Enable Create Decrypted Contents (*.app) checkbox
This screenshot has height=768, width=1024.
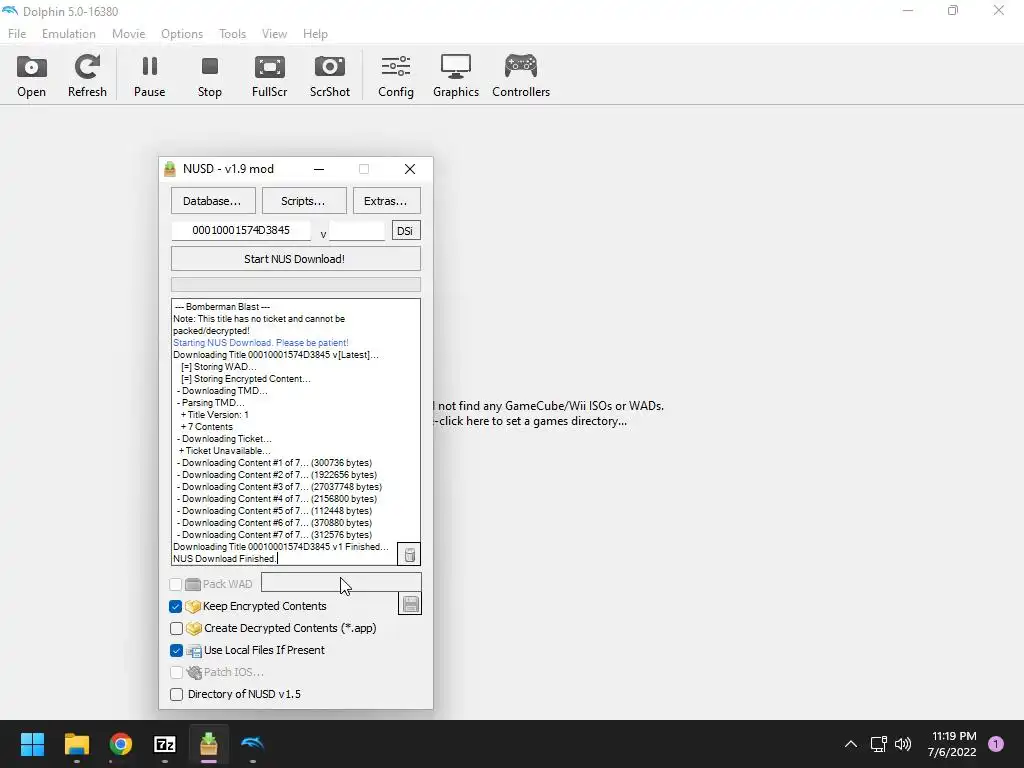pyautogui.click(x=176, y=628)
